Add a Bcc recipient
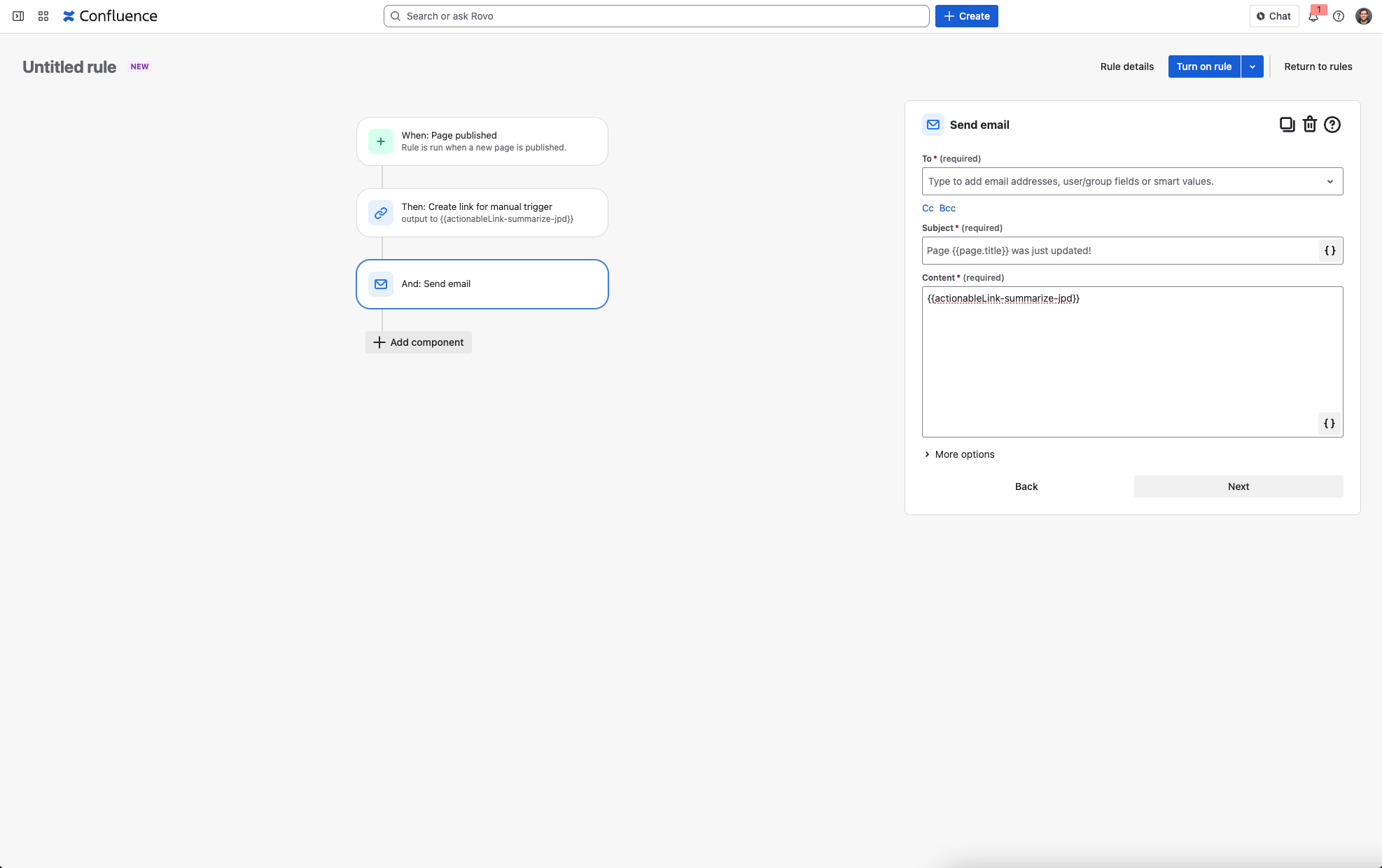The width and height of the screenshot is (1382, 868). 947,208
